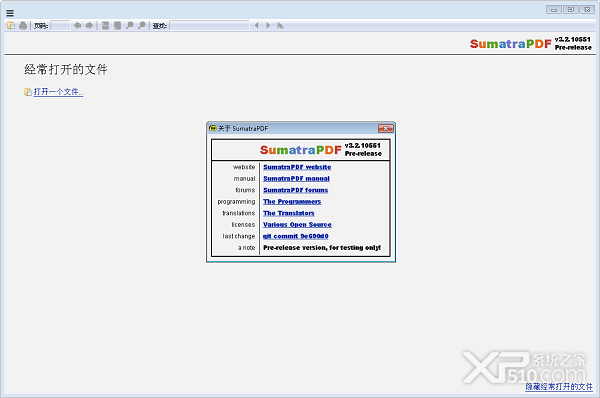600x398 pixels.
Task: Click the zoom out magnifier icon
Action: [130, 26]
